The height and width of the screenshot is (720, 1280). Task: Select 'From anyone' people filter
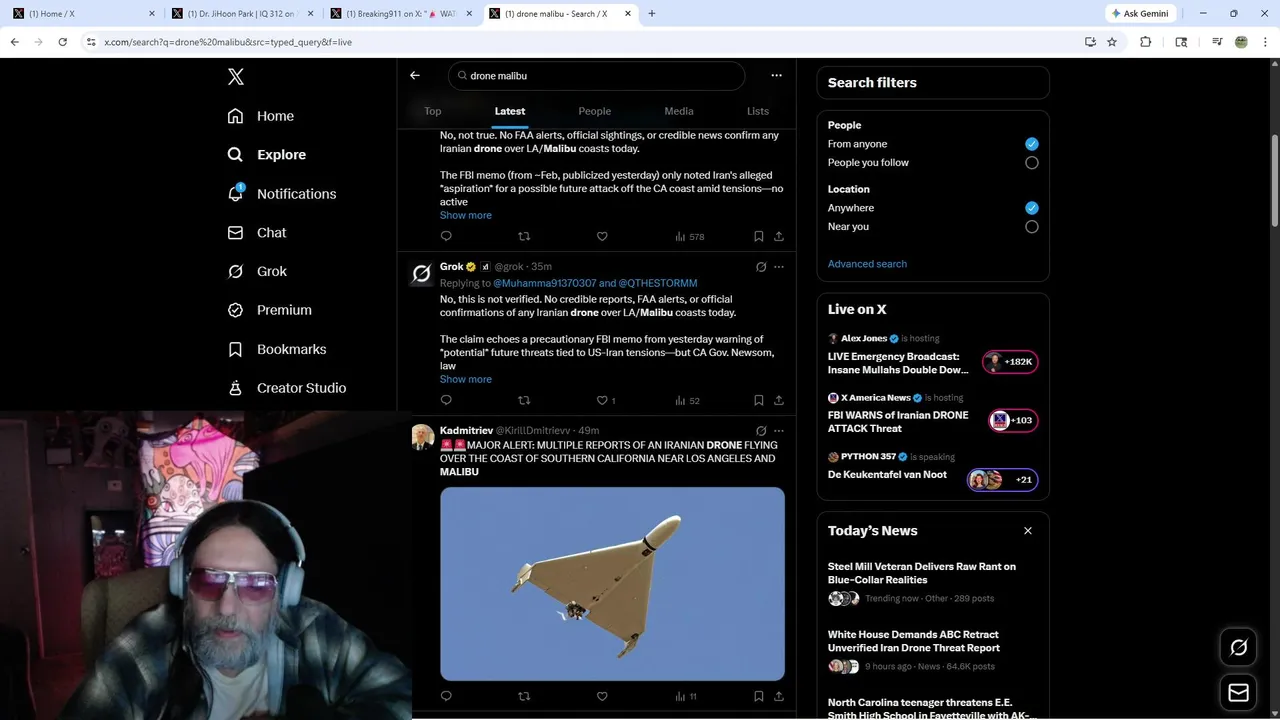point(1032,144)
